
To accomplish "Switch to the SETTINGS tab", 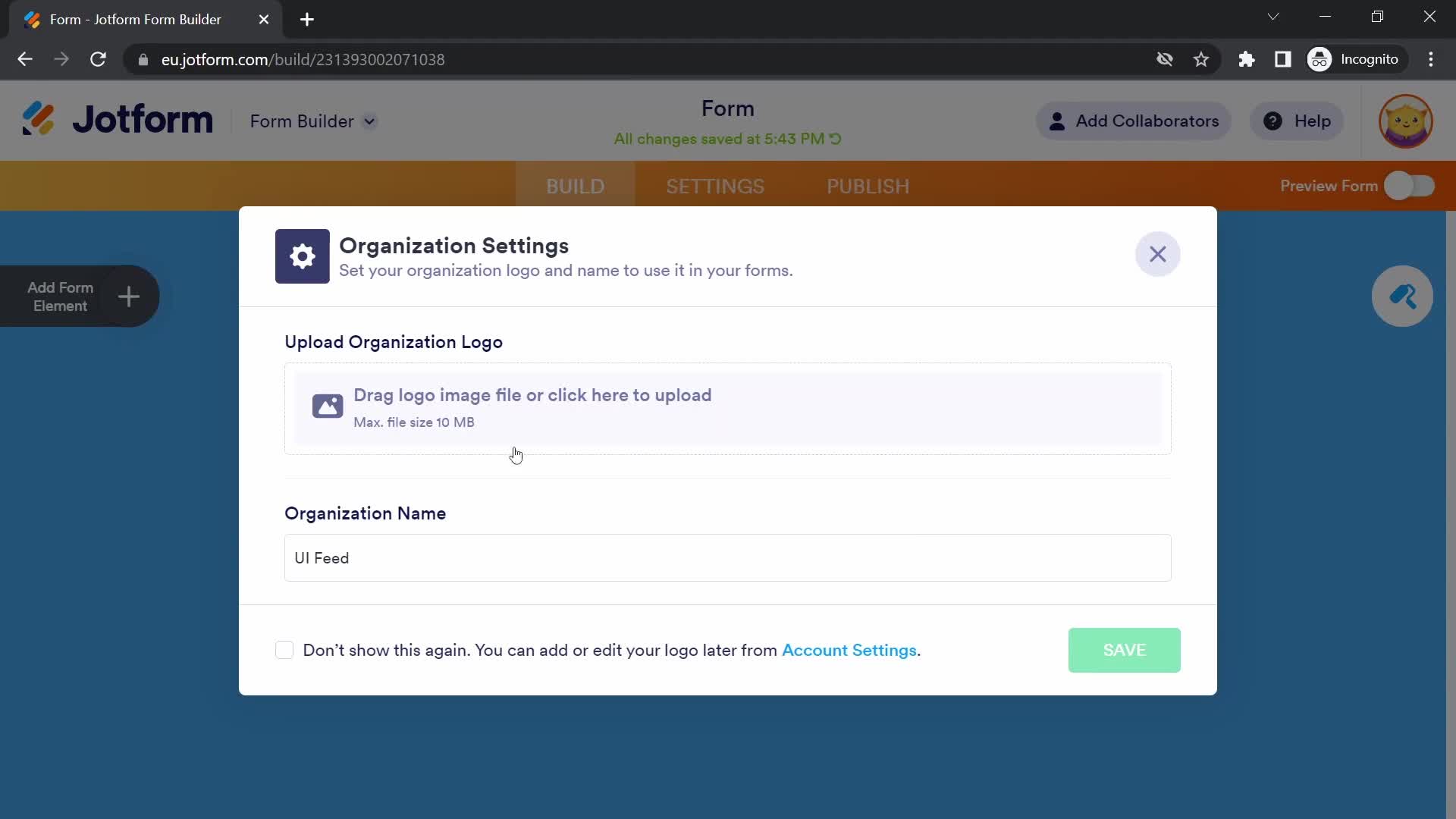I will coord(714,186).
